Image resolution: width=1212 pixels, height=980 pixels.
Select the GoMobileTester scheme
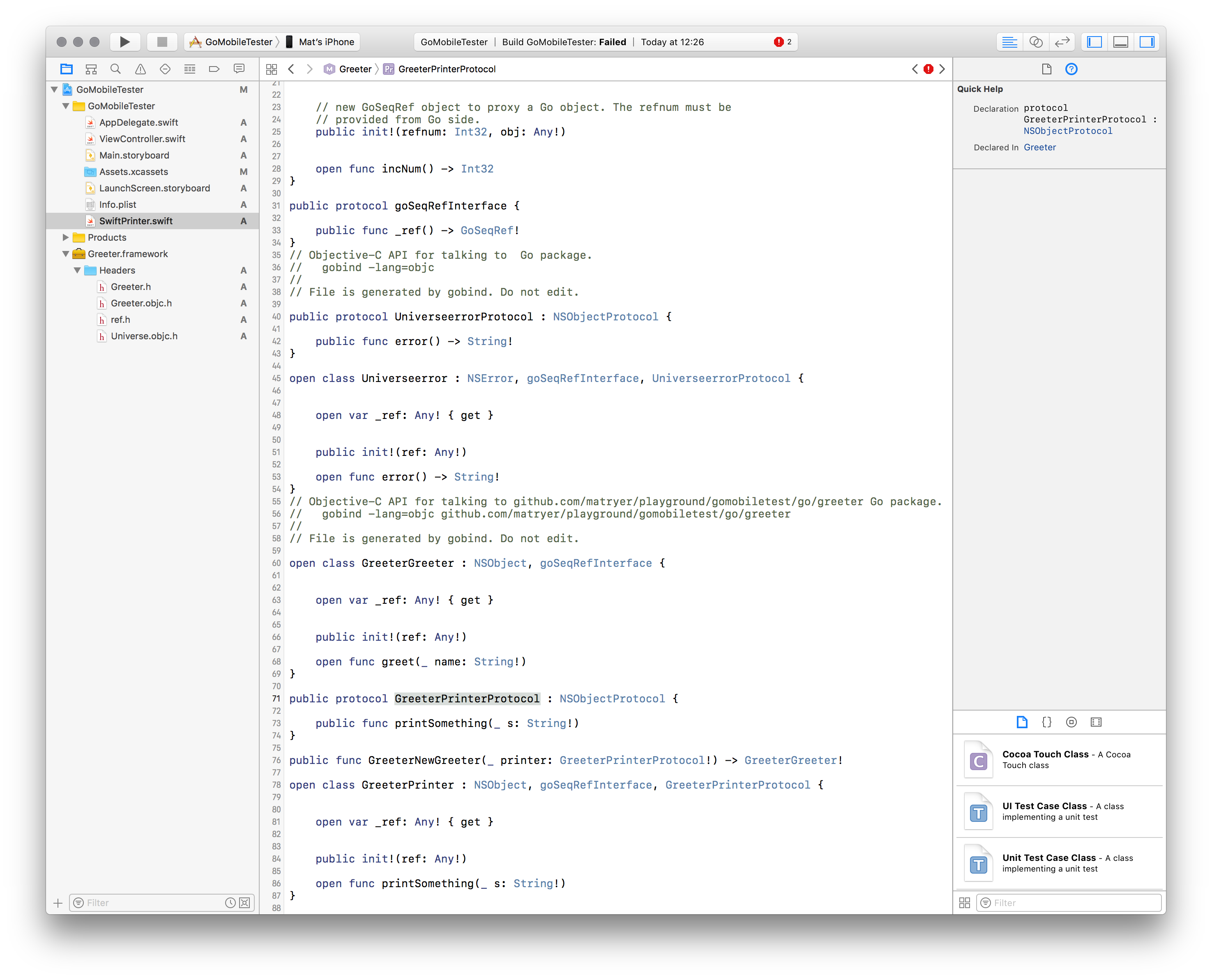[x=231, y=42]
